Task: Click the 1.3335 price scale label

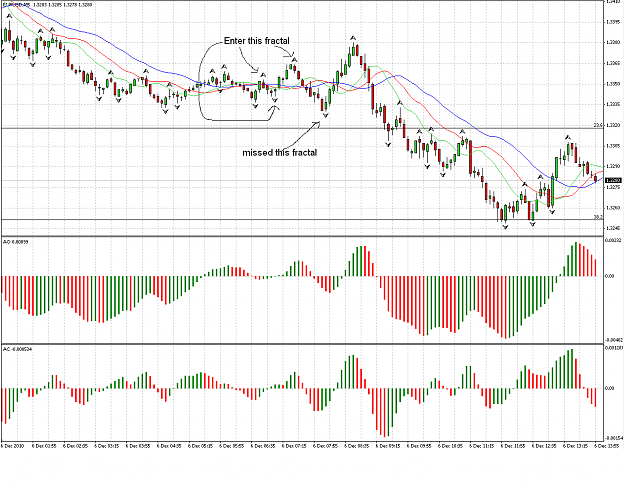Action: (613, 104)
